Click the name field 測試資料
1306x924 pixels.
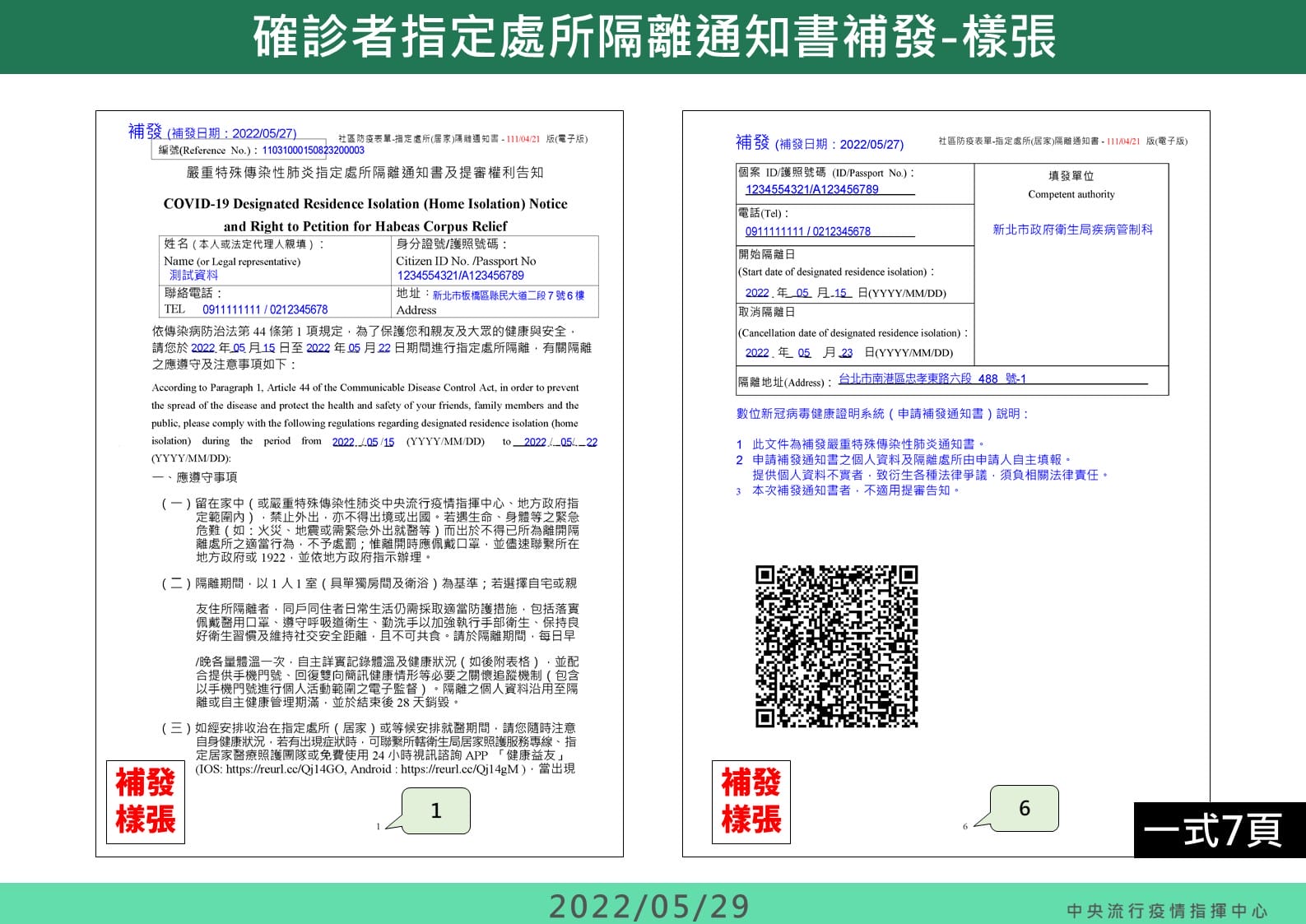(193, 276)
